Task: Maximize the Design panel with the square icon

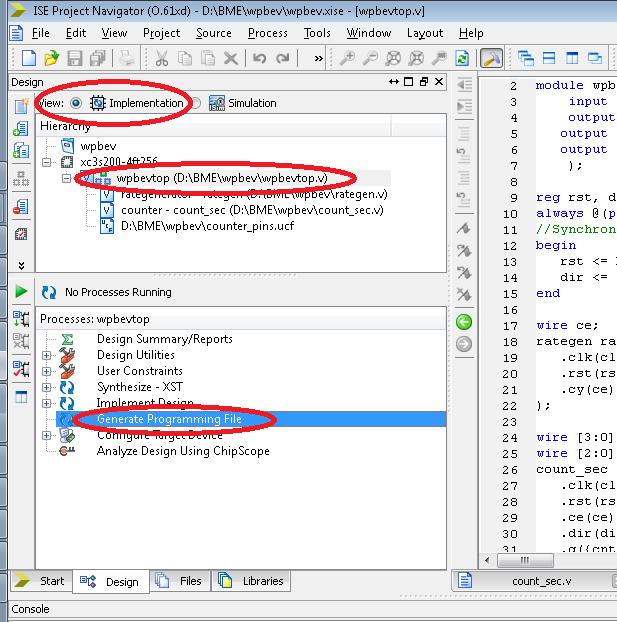Action: [408, 82]
